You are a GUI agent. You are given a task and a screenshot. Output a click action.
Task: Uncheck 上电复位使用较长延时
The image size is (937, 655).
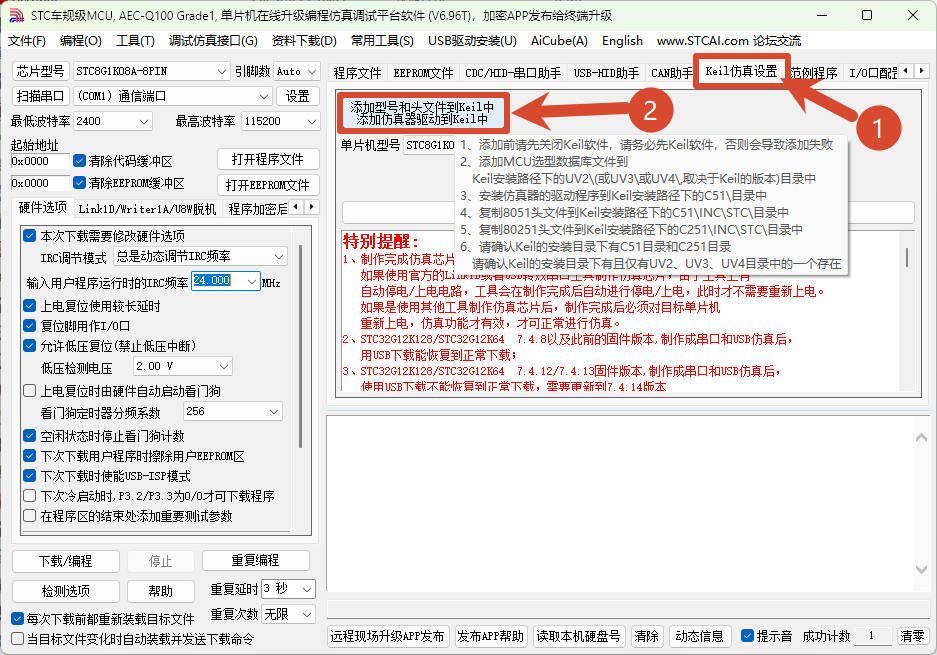point(29,306)
